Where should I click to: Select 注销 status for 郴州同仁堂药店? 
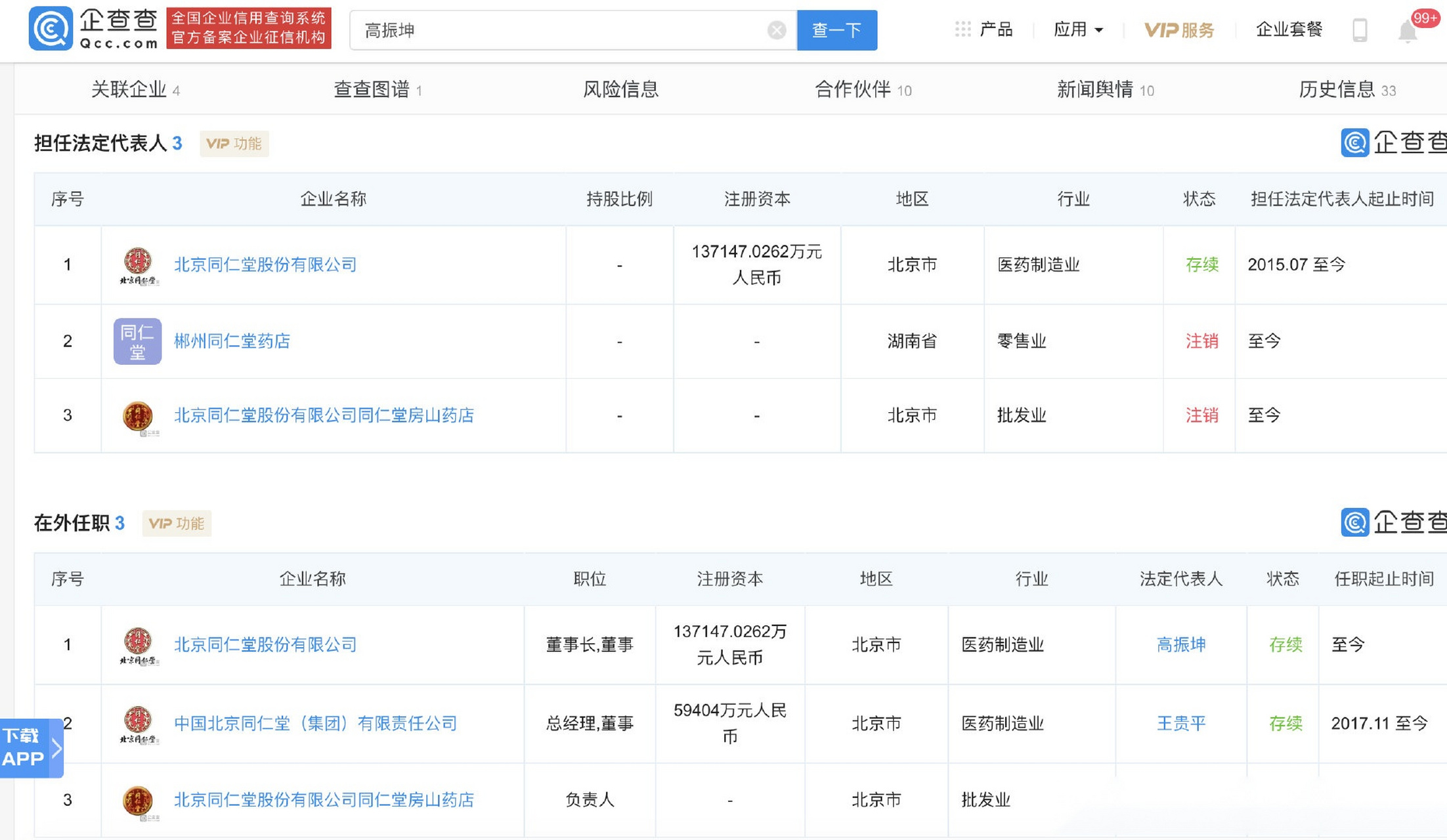pos(1201,341)
